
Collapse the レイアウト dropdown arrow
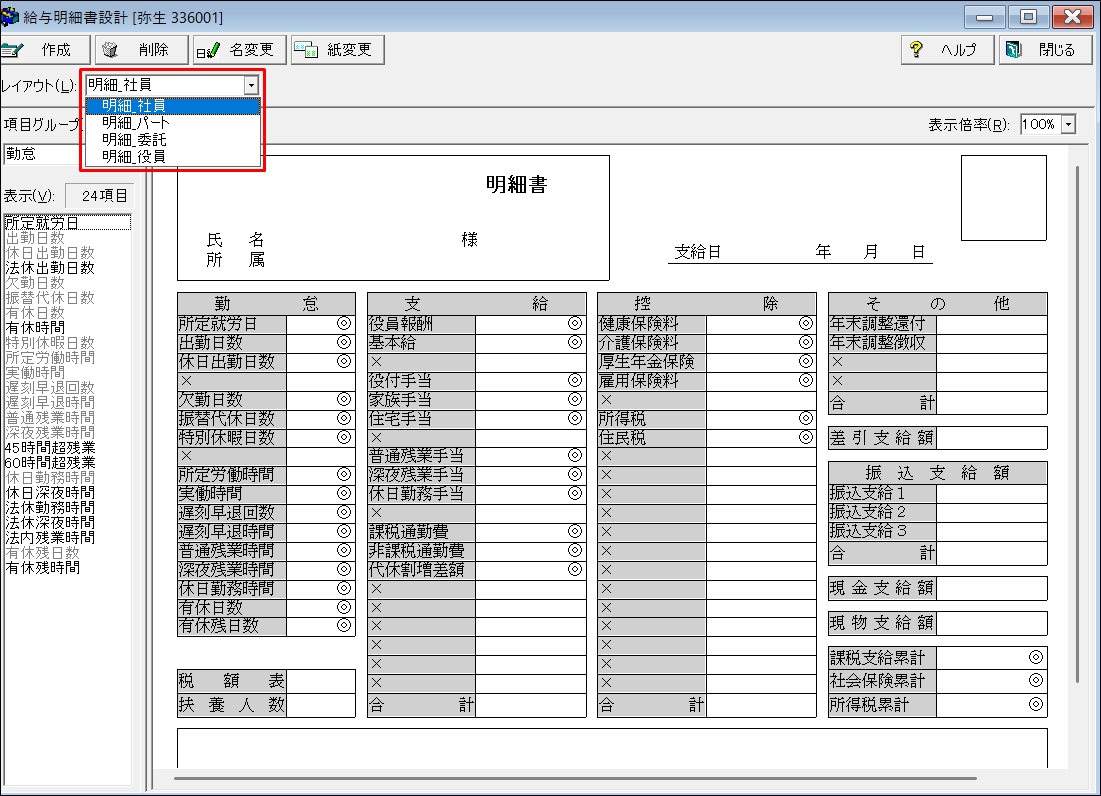[x=250, y=86]
